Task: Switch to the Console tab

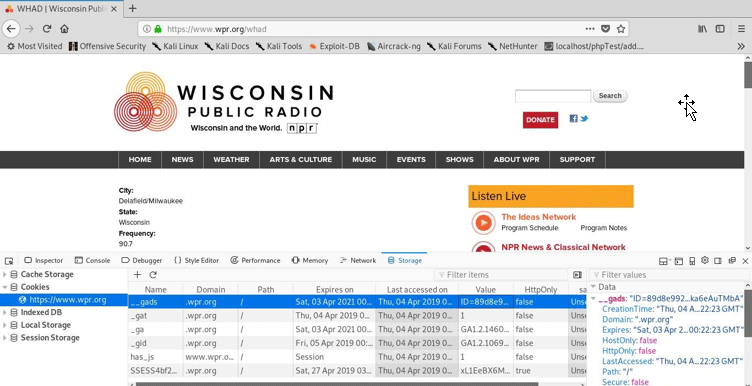Action: [93, 260]
